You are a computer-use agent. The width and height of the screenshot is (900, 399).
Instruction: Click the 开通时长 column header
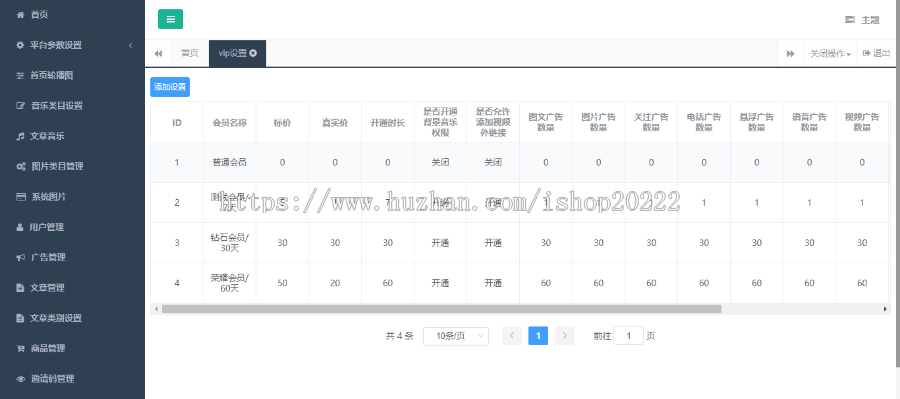[388, 123]
